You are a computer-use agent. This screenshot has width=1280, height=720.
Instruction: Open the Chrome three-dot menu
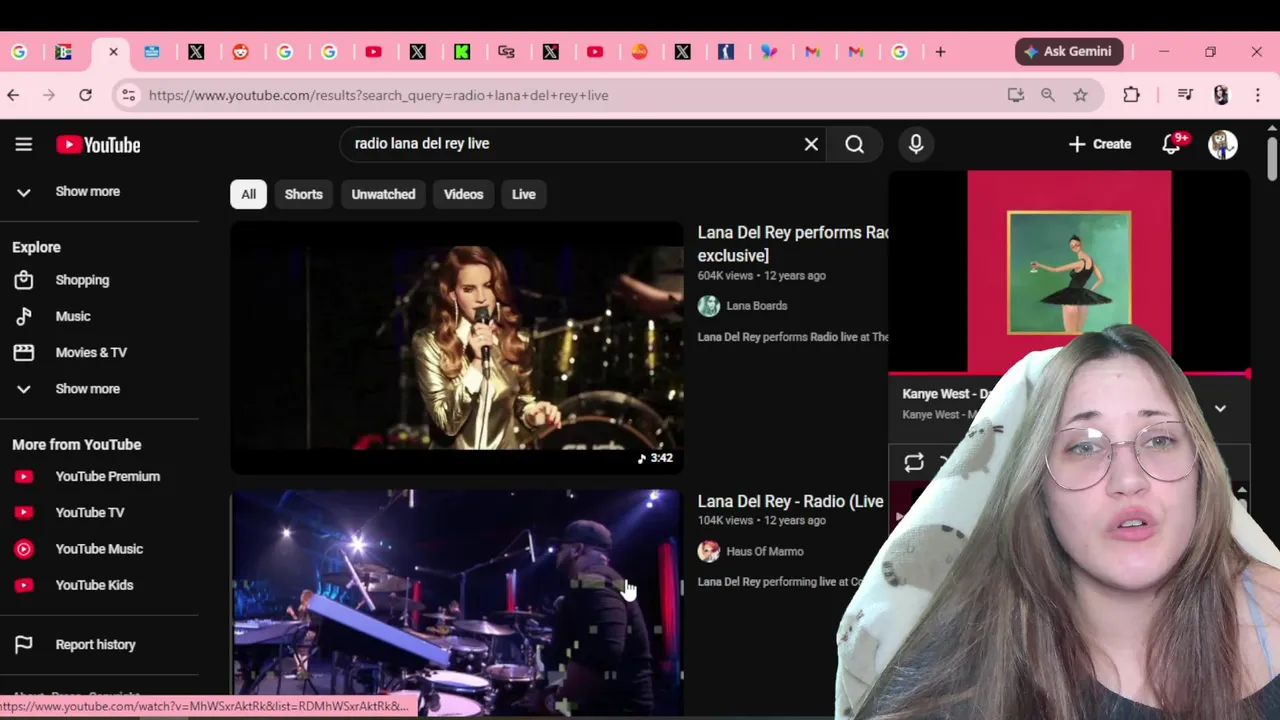click(1258, 95)
